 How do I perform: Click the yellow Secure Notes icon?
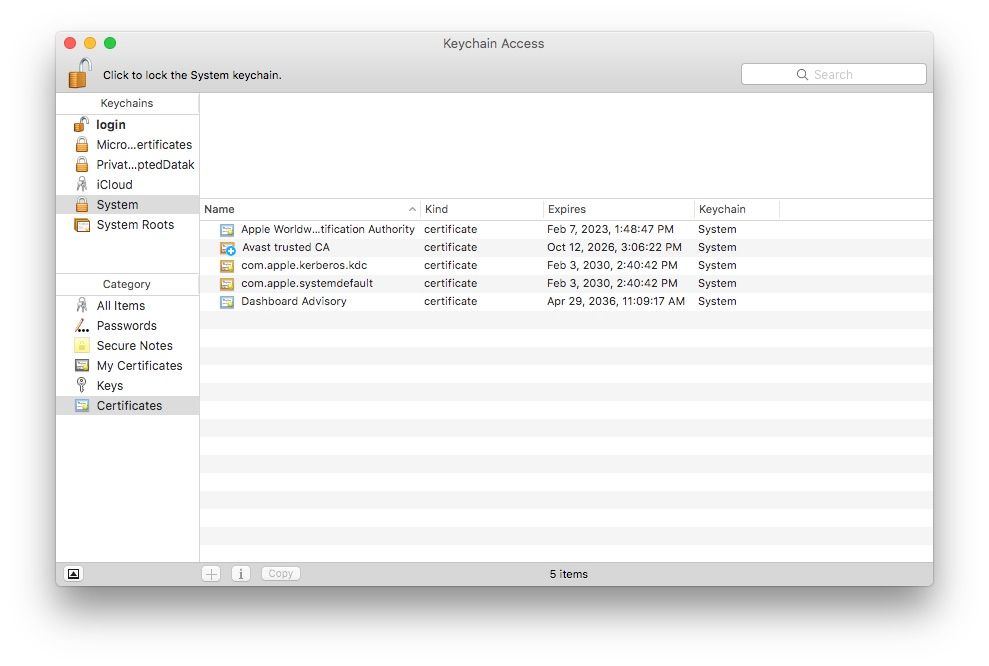[x=82, y=345]
